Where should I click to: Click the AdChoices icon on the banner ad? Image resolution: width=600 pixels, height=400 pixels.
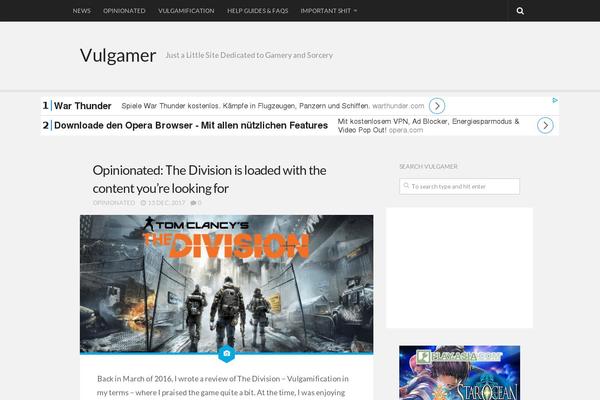[x=555, y=100]
